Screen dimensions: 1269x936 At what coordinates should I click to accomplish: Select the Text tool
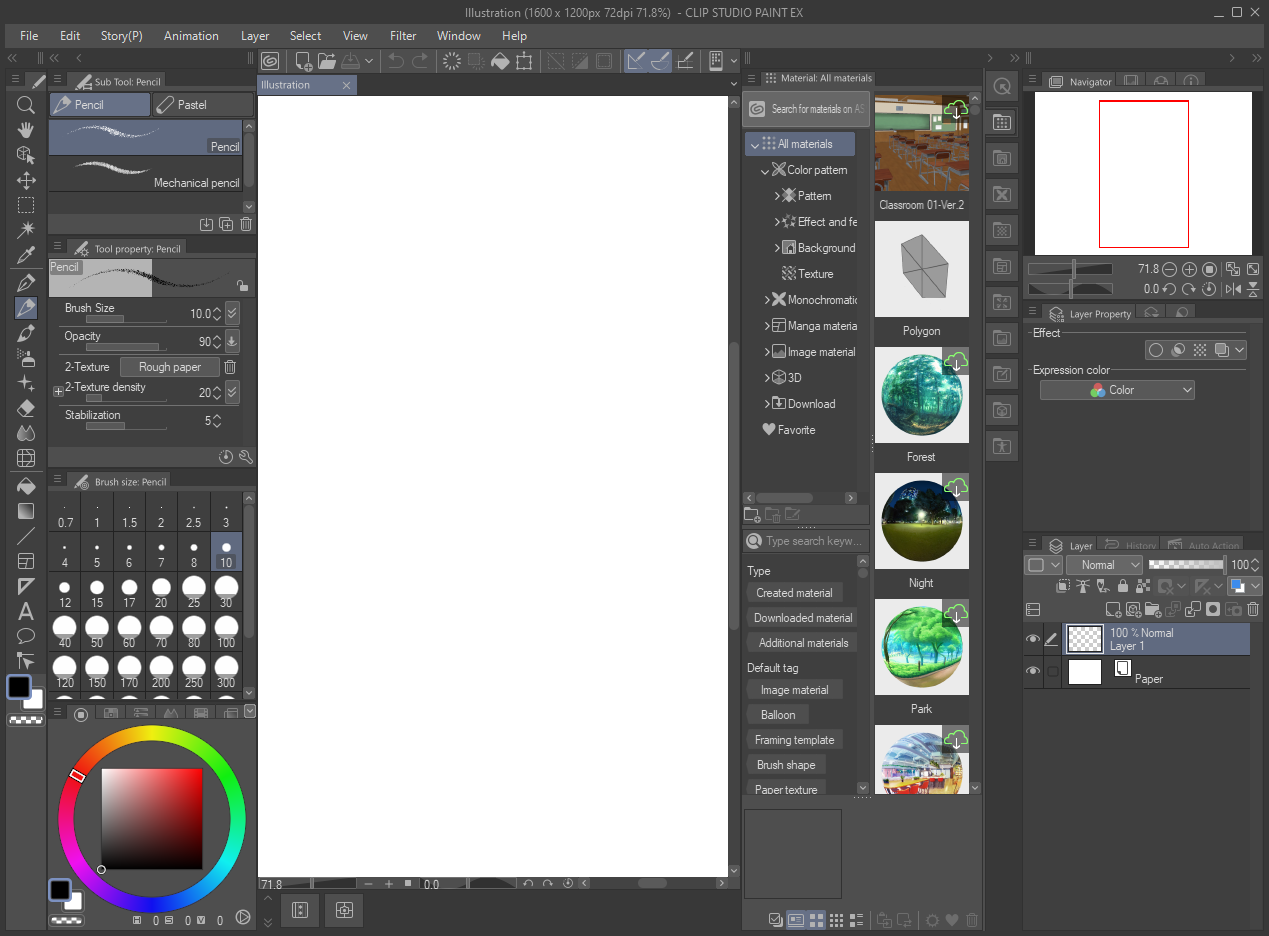coord(26,611)
